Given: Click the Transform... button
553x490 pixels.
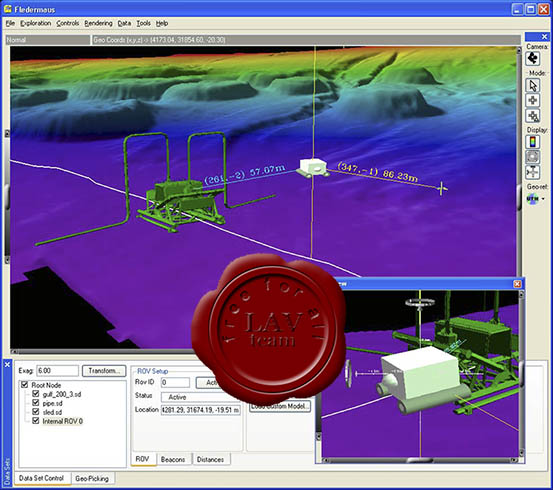Looking at the screenshot, I should coord(104,371).
